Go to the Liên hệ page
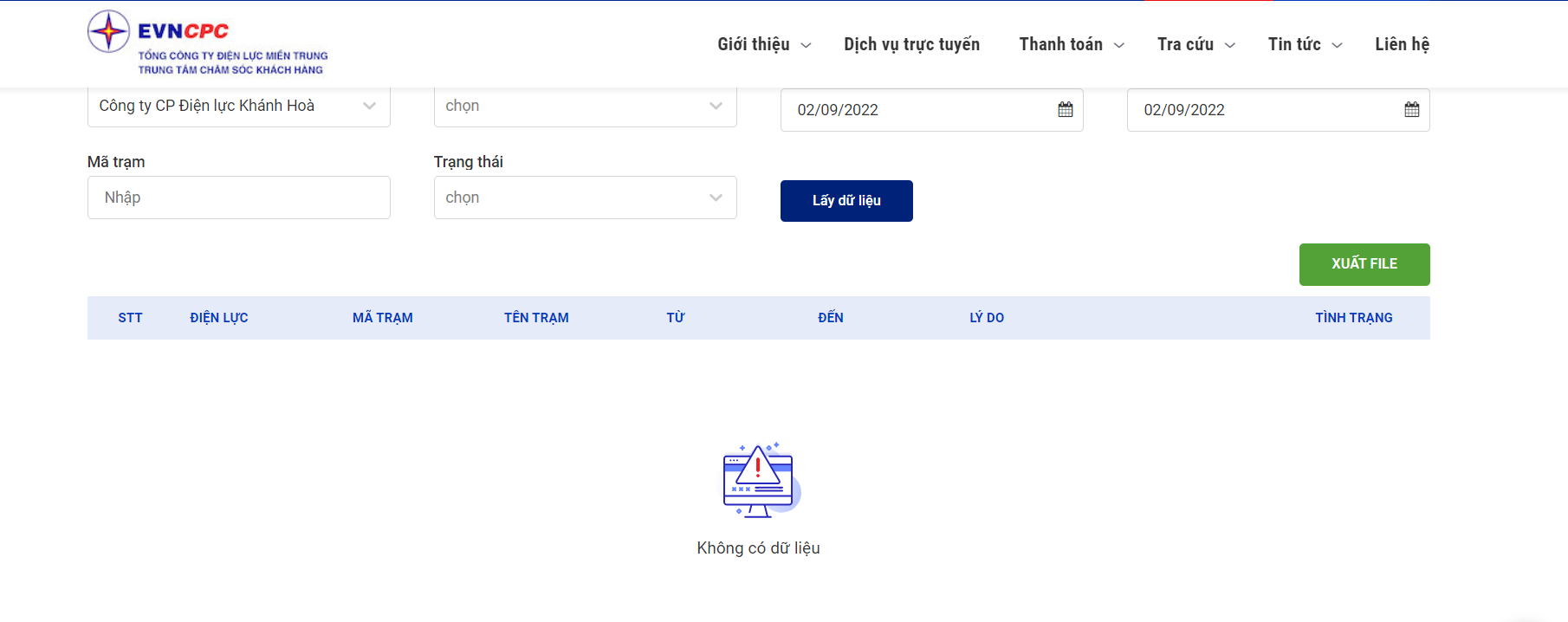Image resolution: width=1568 pixels, height=622 pixels. 1402,44
